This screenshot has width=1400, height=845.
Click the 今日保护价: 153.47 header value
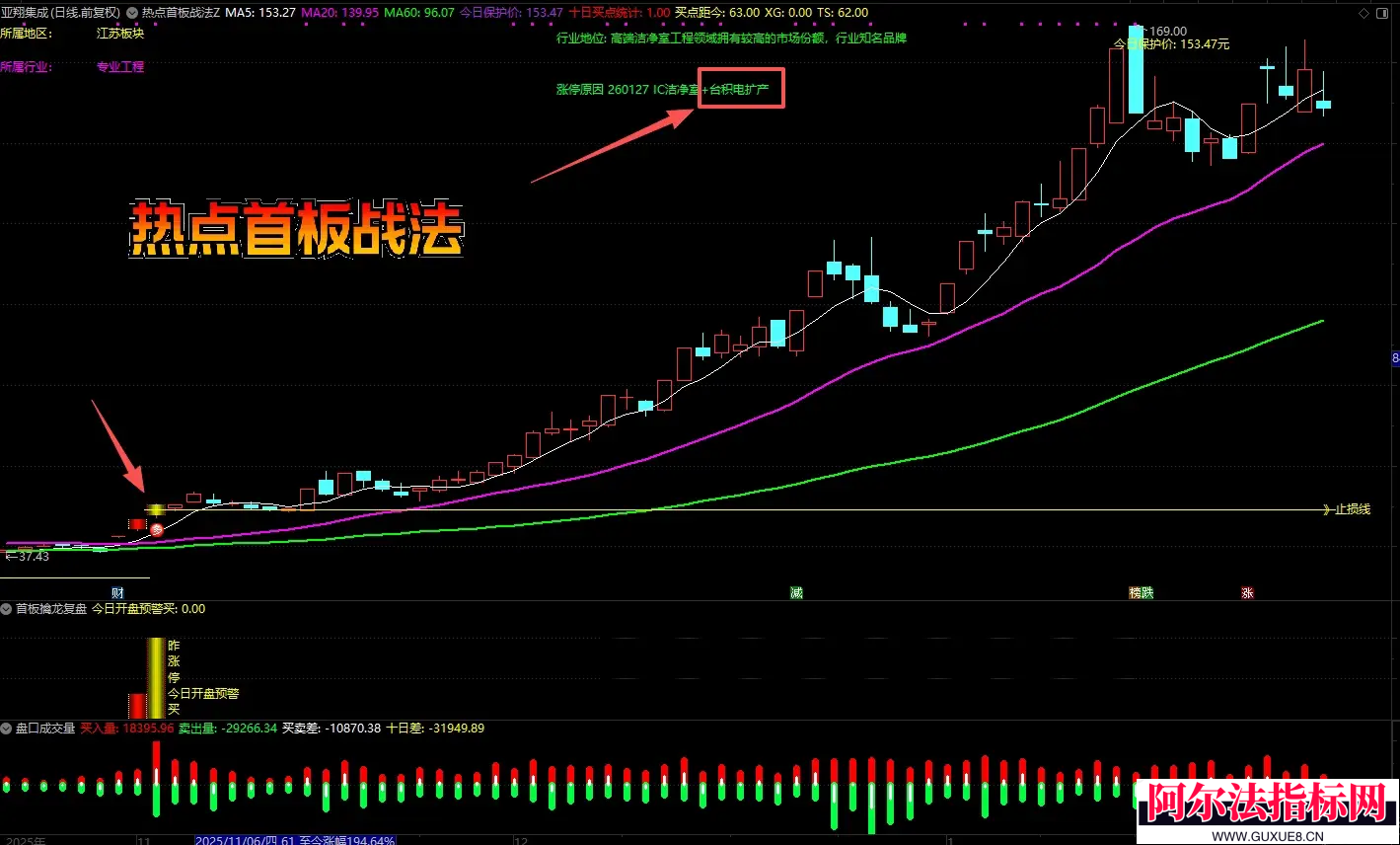point(511,13)
